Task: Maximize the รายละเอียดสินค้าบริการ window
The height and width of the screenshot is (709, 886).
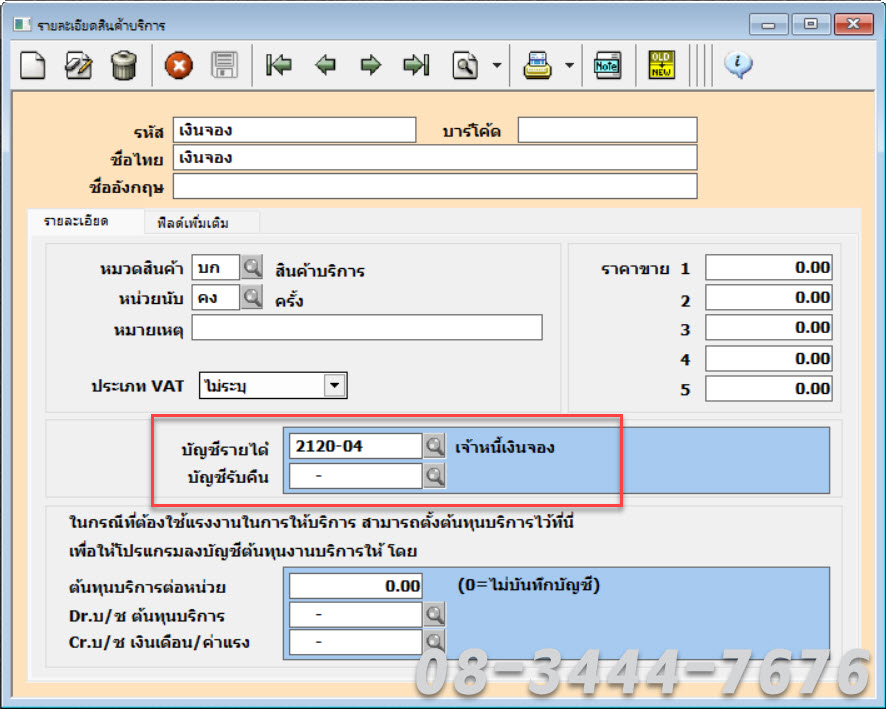Action: 810,24
